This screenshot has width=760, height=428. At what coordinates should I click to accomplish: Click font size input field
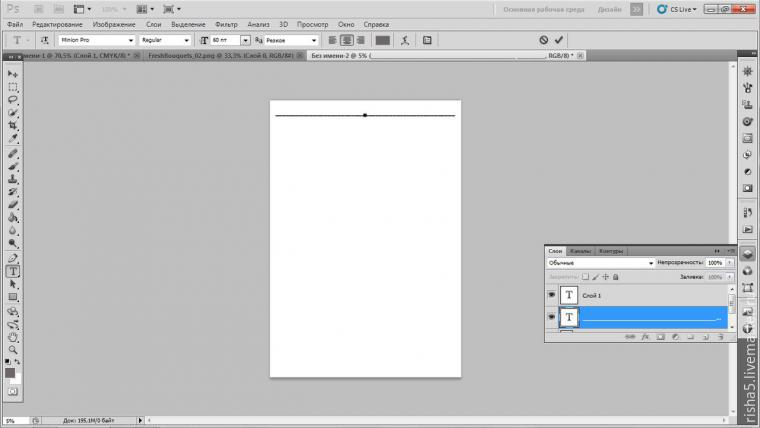[x=226, y=40]
